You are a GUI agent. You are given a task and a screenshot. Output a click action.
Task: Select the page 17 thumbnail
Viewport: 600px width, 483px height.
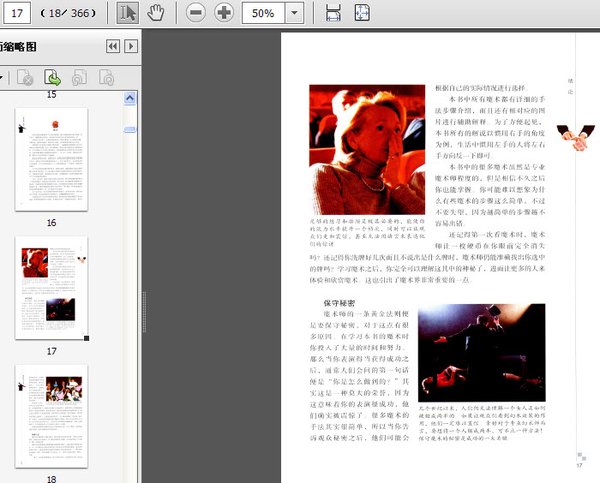click(51, 289)
